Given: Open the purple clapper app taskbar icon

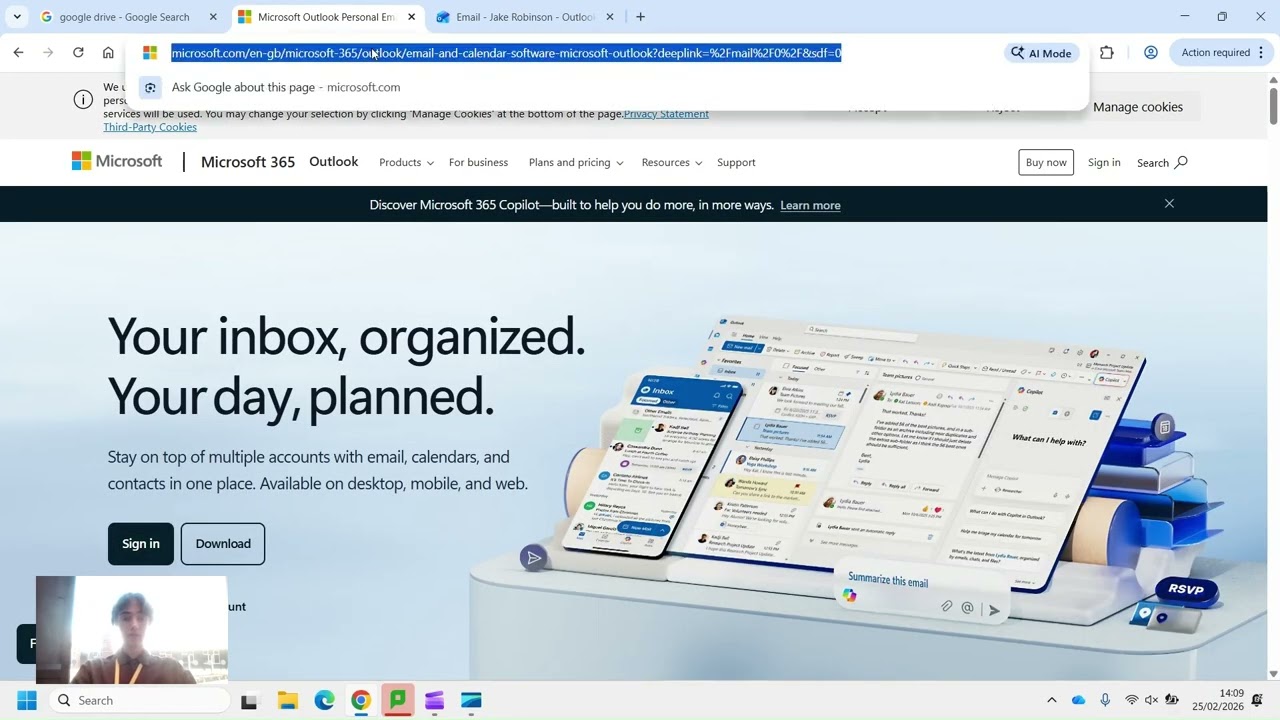Looking at the screenshot, I should [x=434, y=701].
